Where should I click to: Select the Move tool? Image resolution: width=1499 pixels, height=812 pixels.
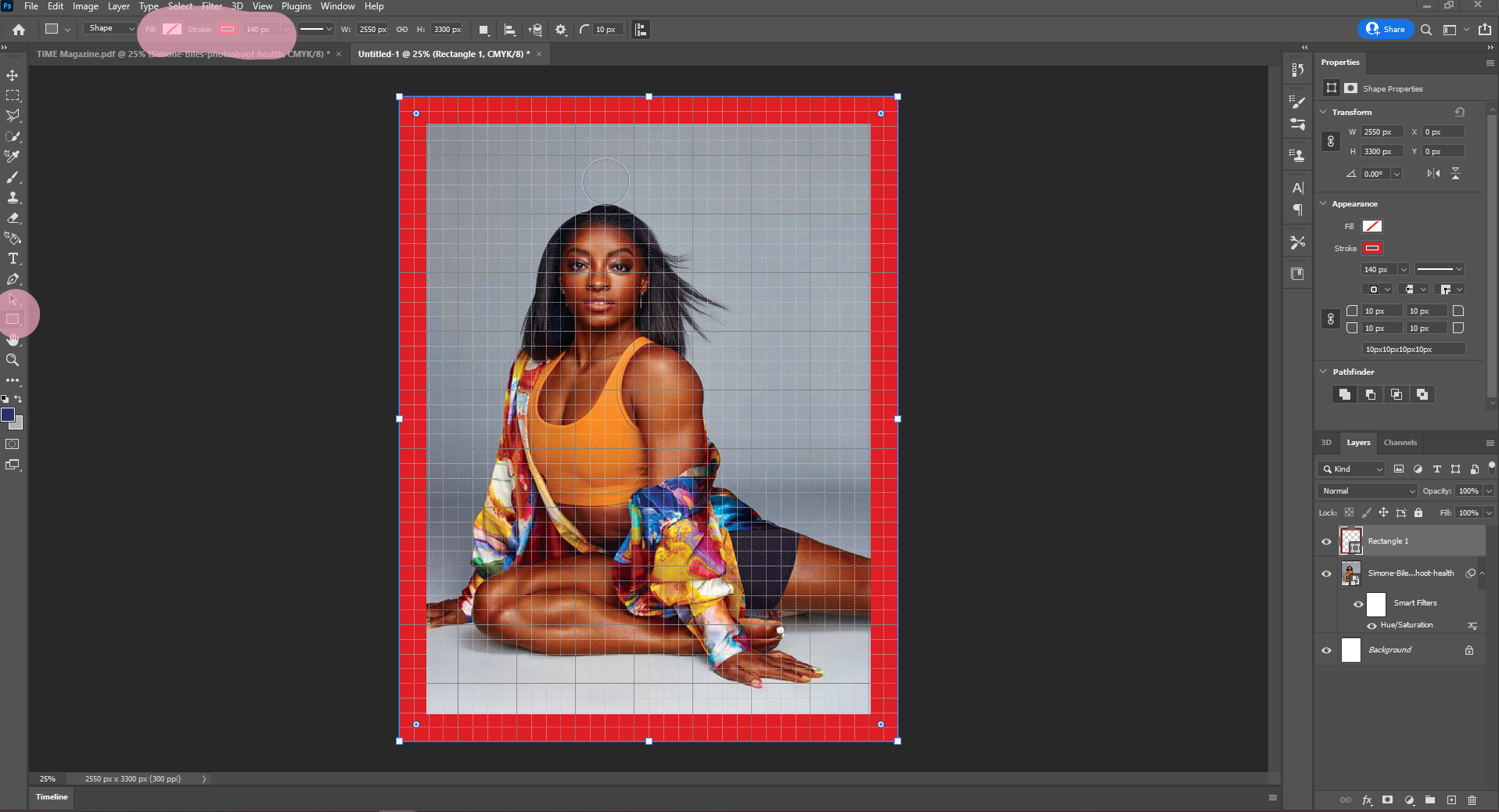click(13, 75)
